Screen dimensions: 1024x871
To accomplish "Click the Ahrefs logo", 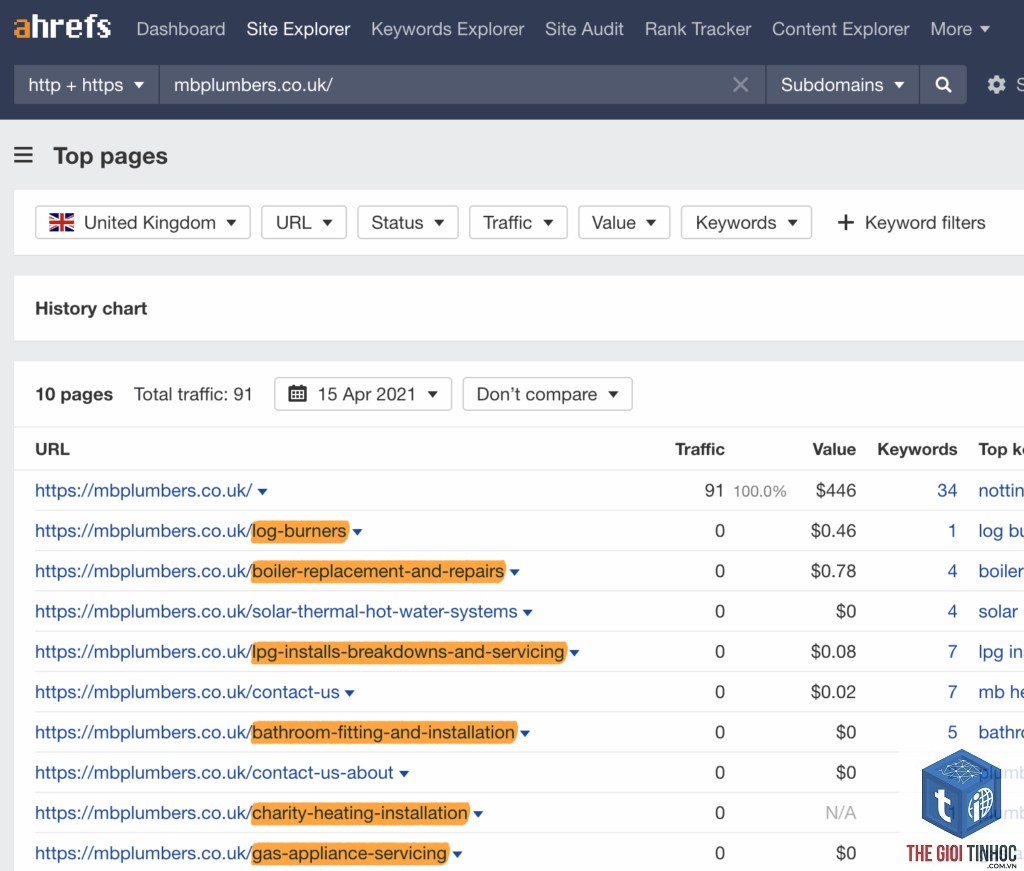I will tap(62, 27).
